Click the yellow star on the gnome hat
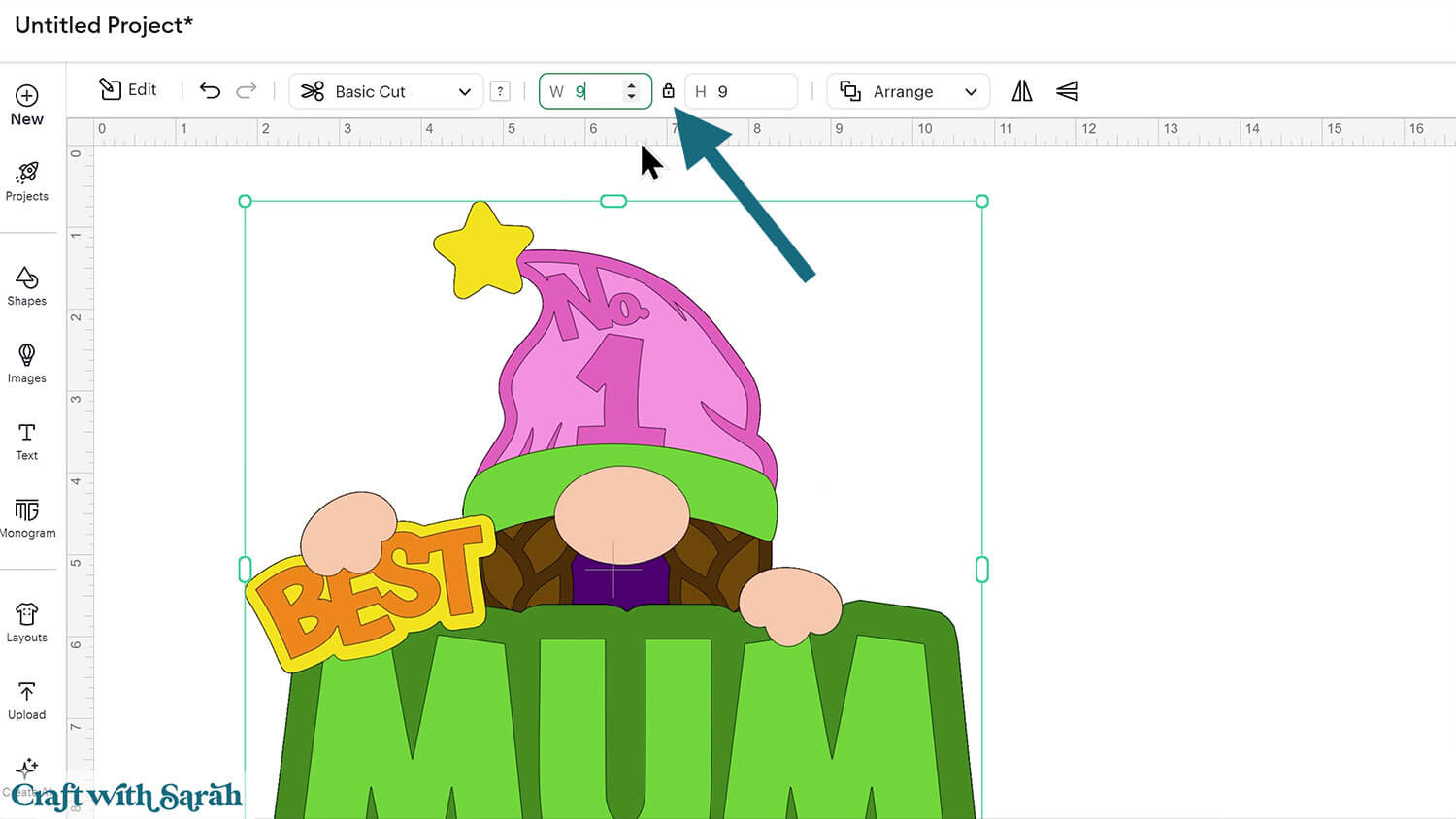 coord(482,249)
